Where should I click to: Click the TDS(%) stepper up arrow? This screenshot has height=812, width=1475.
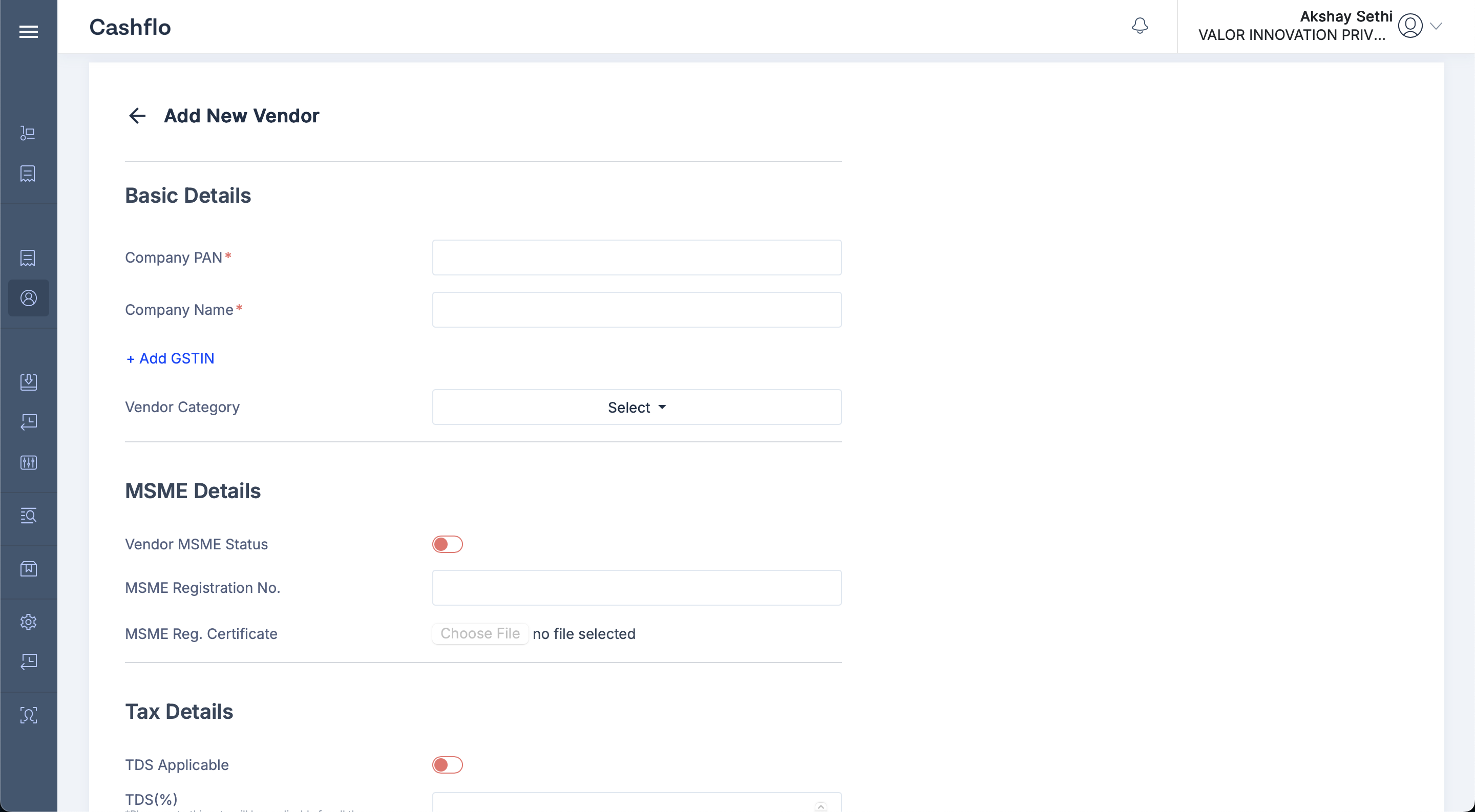tap(820, 806)
